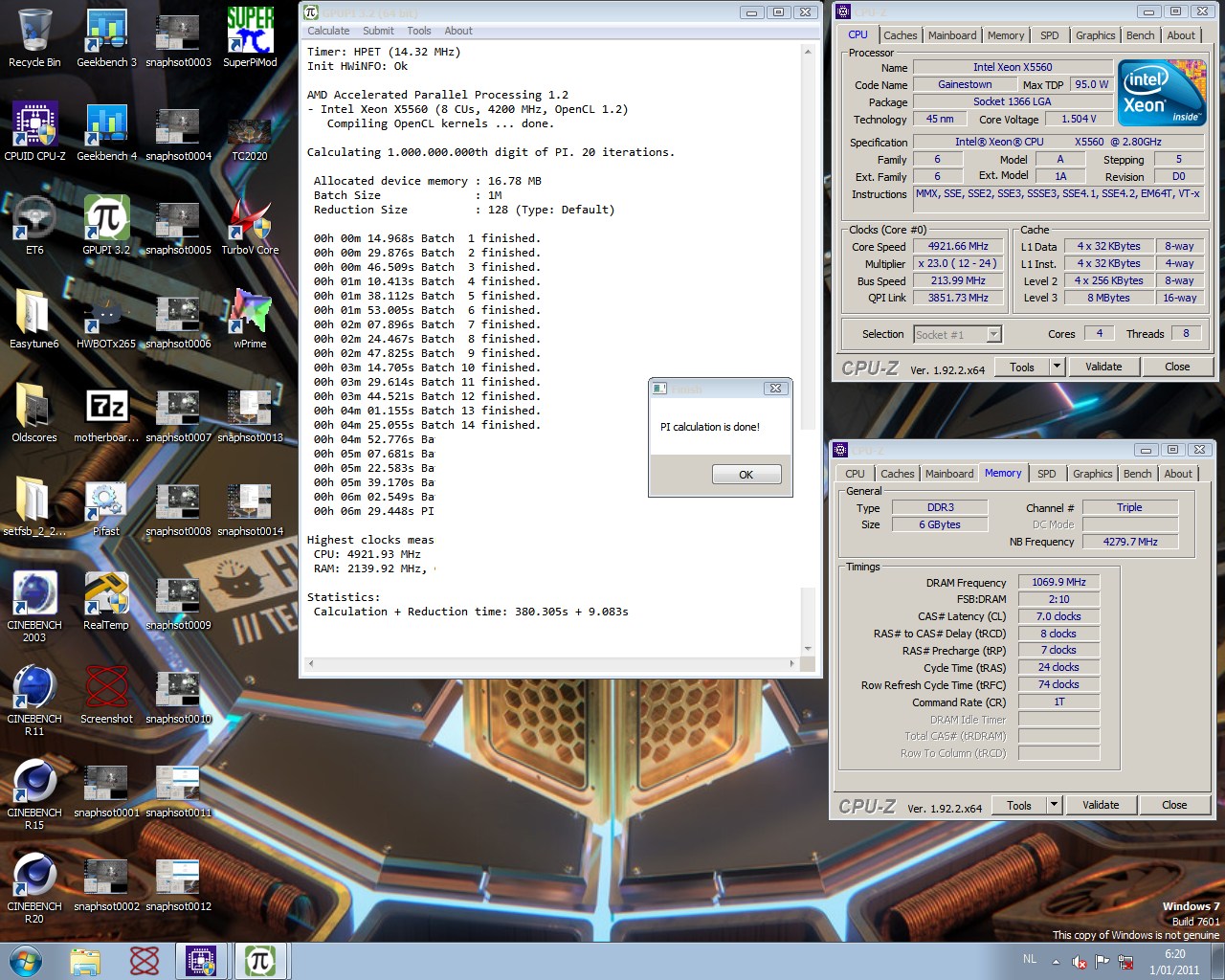Click the NL language indicator in taskbar
The width and height of the screenshot is (1225, 980).
pos(1030,959)
